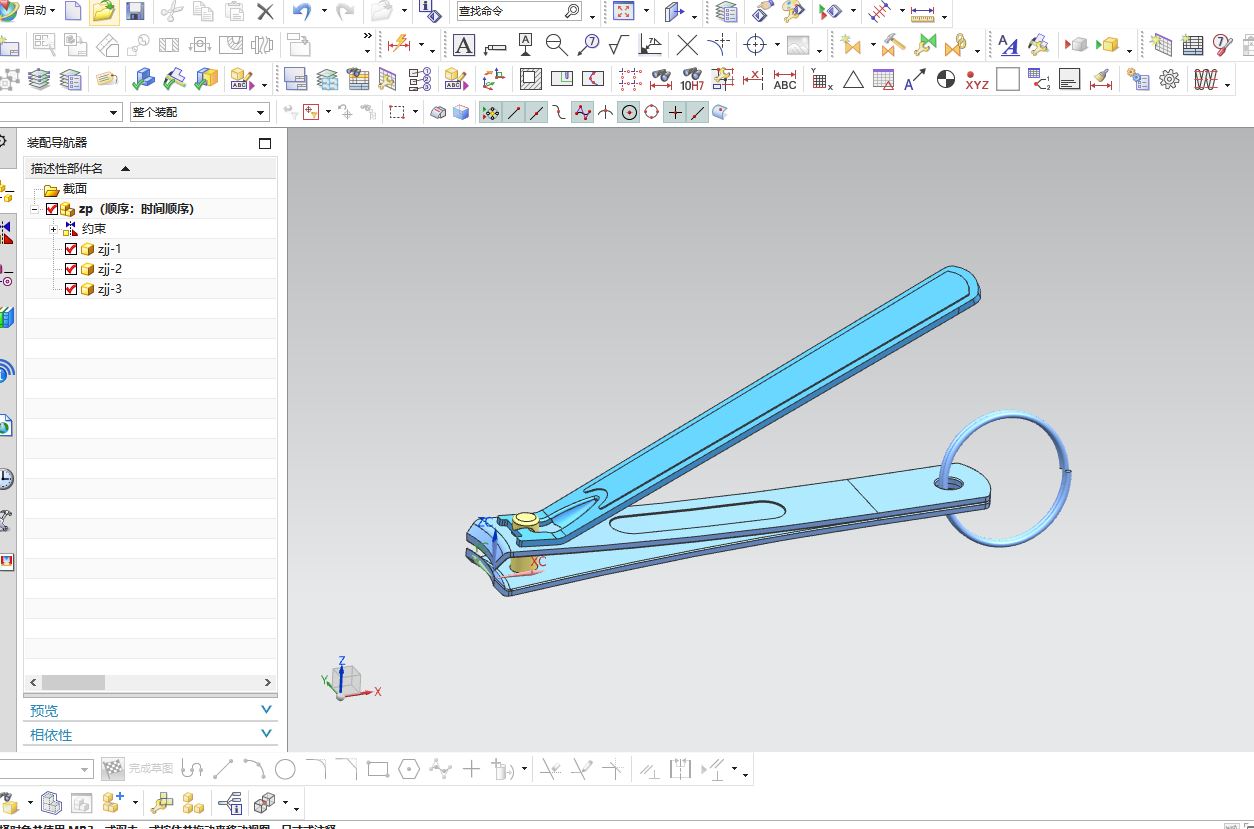Open the undo history dropdown arrow
1254x829 pixels.
point(324,12)
